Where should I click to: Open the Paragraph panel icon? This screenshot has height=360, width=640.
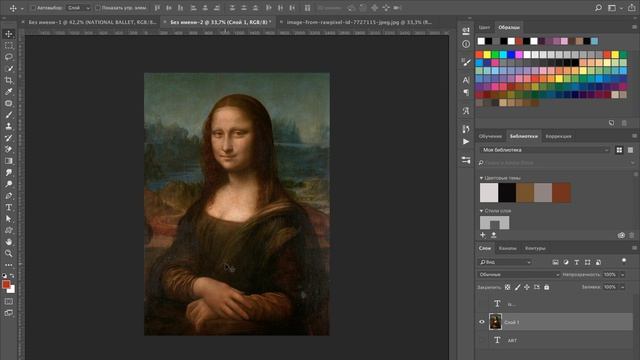point(466,93)
